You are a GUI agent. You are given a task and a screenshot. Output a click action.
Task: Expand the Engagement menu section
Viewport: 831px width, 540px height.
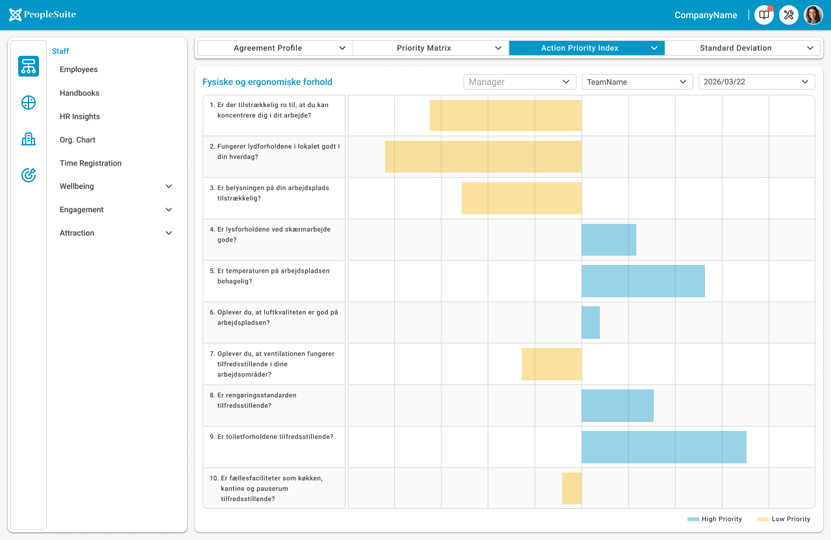pyautogui.click(x=116, y=209)
